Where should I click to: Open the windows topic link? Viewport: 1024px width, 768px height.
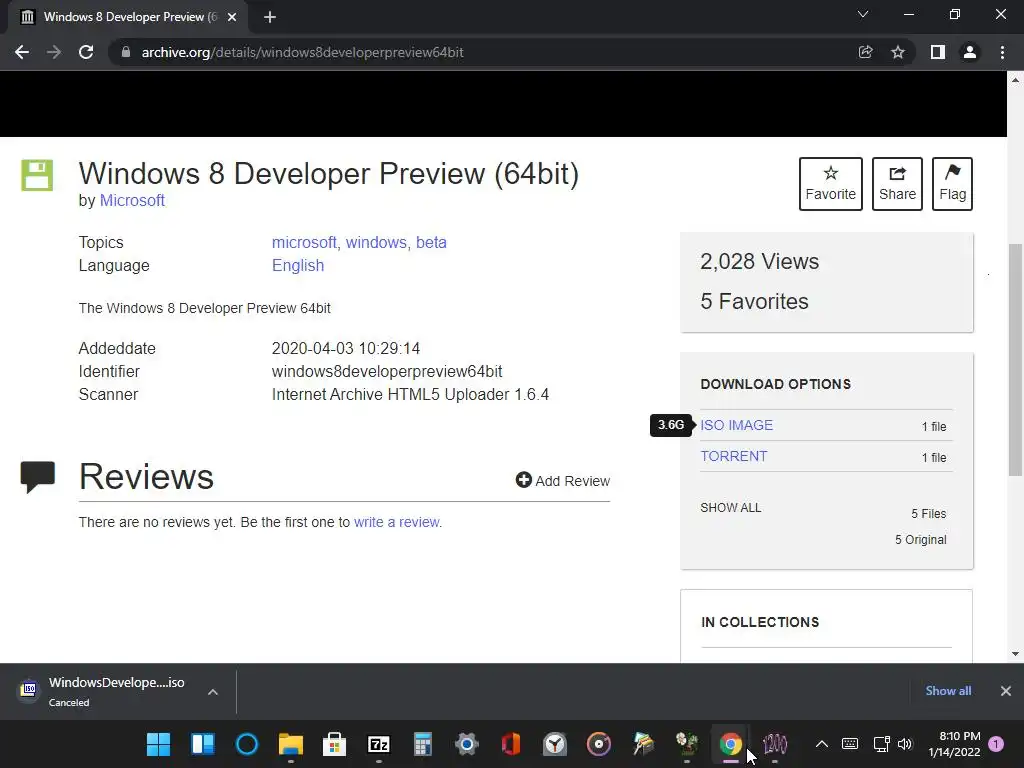coord(376,242)
